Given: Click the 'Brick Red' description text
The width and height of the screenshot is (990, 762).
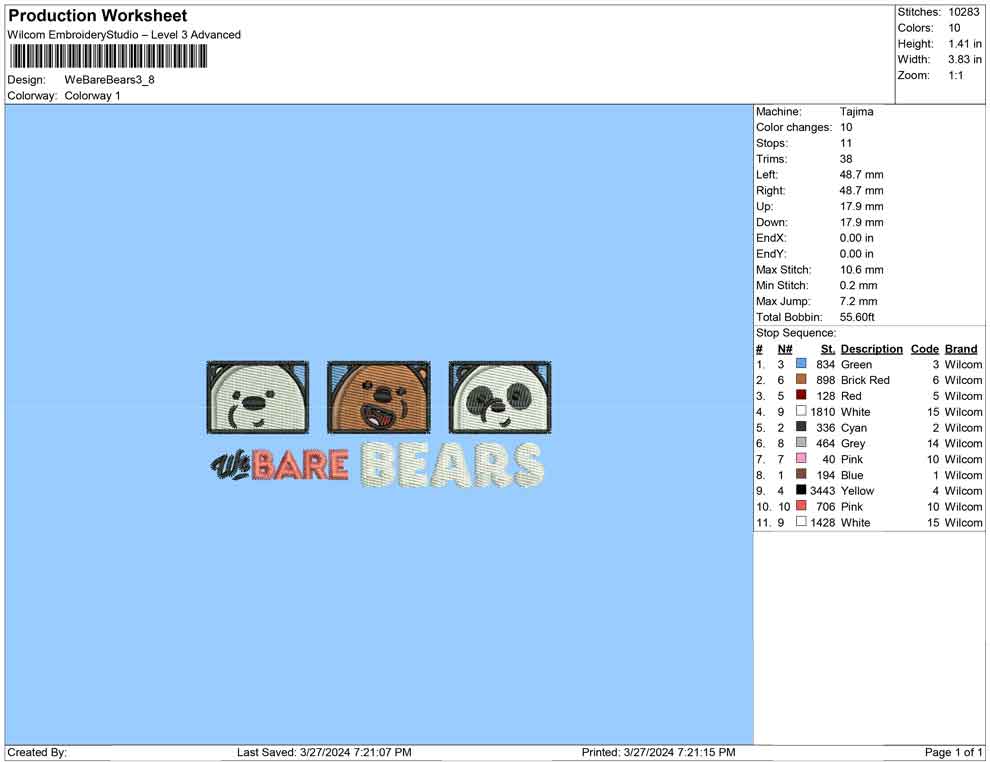Looking at the screenshot, I should point(865,380).
